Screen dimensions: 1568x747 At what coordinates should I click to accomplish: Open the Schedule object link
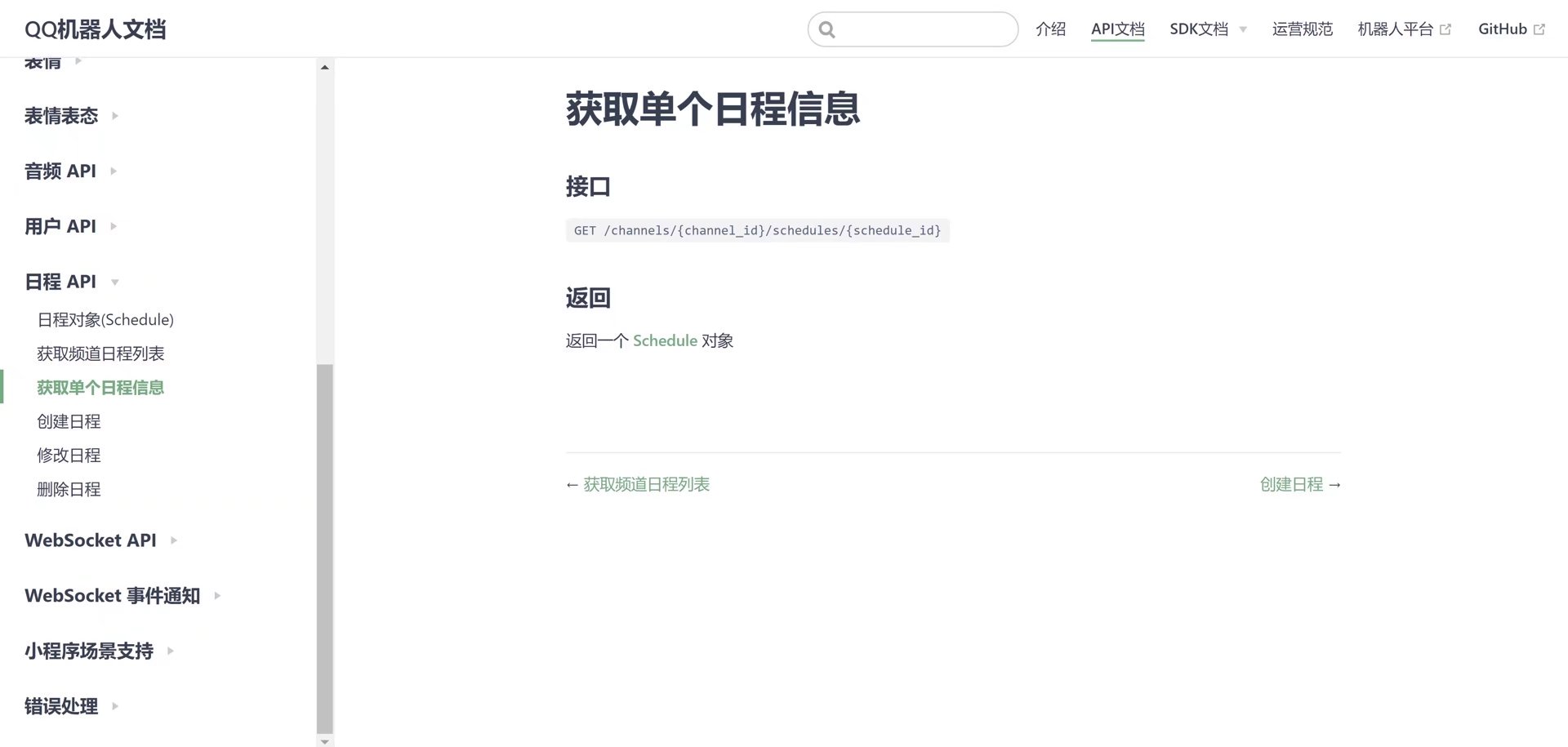[665, 341]
